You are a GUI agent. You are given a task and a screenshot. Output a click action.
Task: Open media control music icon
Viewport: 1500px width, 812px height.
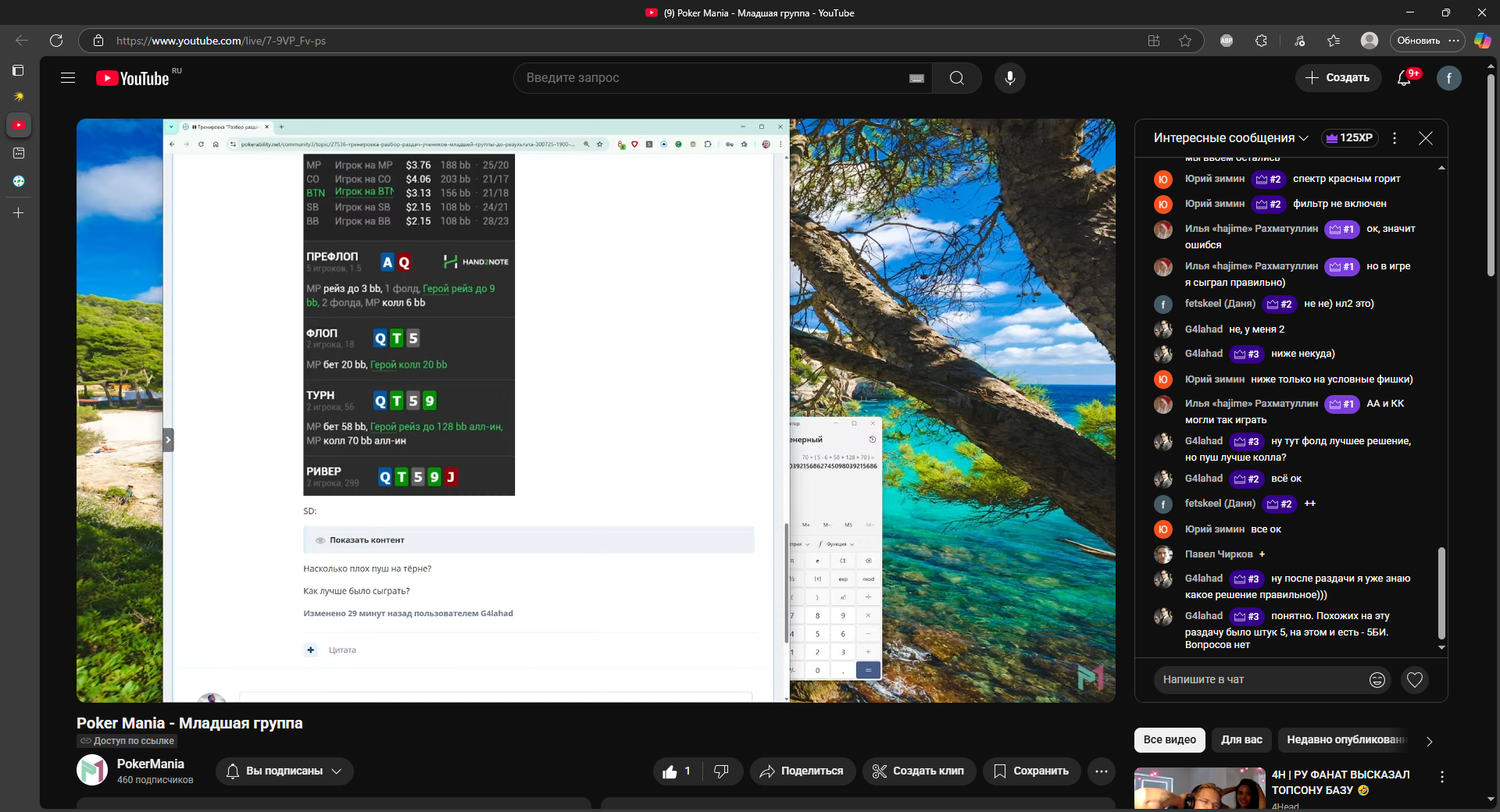1300,41
